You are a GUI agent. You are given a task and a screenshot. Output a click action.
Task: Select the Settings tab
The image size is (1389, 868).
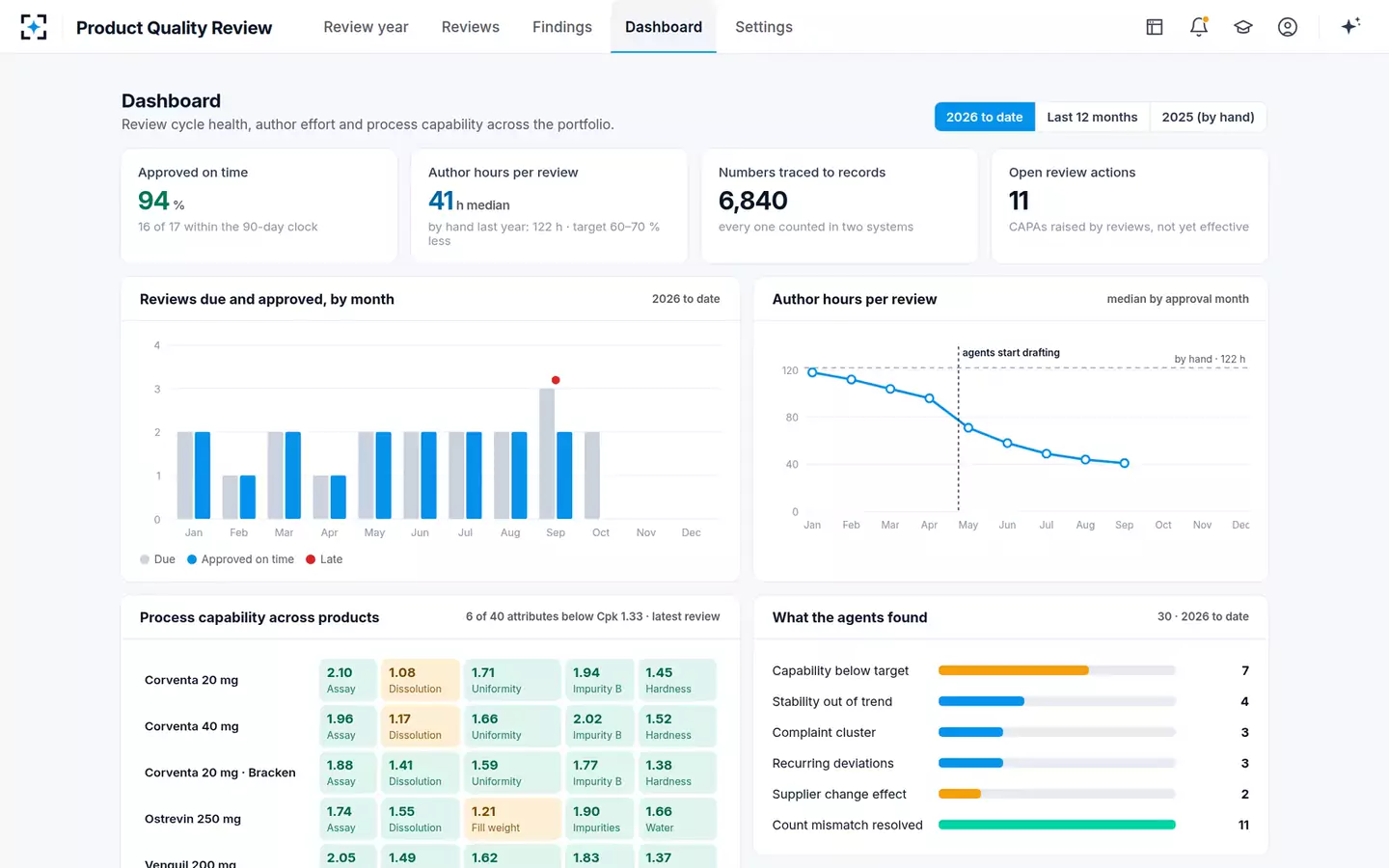(764, 27)
